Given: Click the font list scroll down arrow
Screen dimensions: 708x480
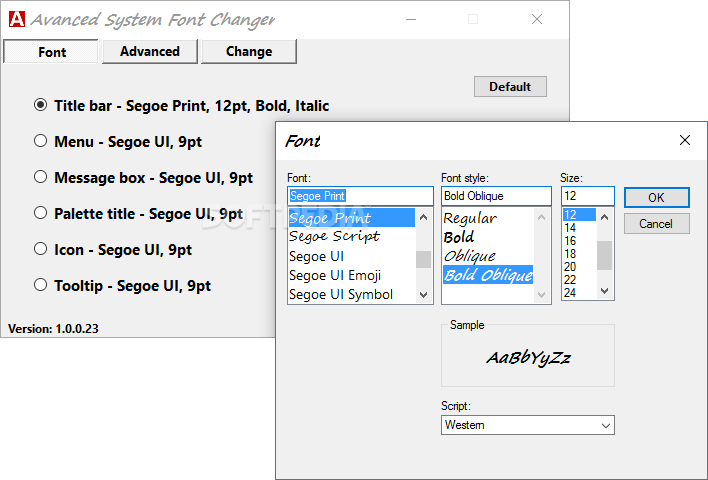Looking at the screenshot, I should click(424, 295).
